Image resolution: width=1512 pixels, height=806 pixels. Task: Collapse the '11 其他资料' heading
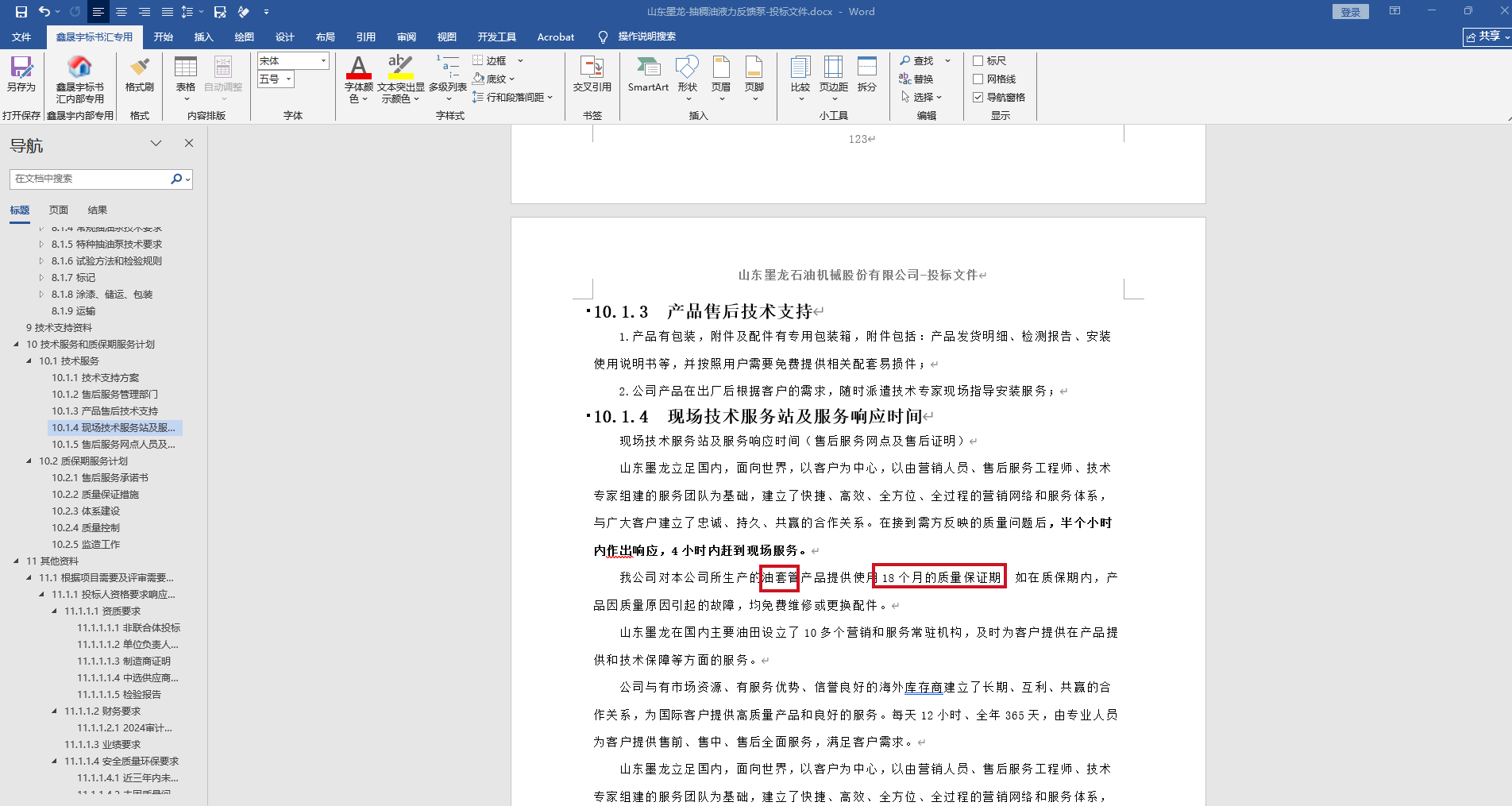pos(16,561)
